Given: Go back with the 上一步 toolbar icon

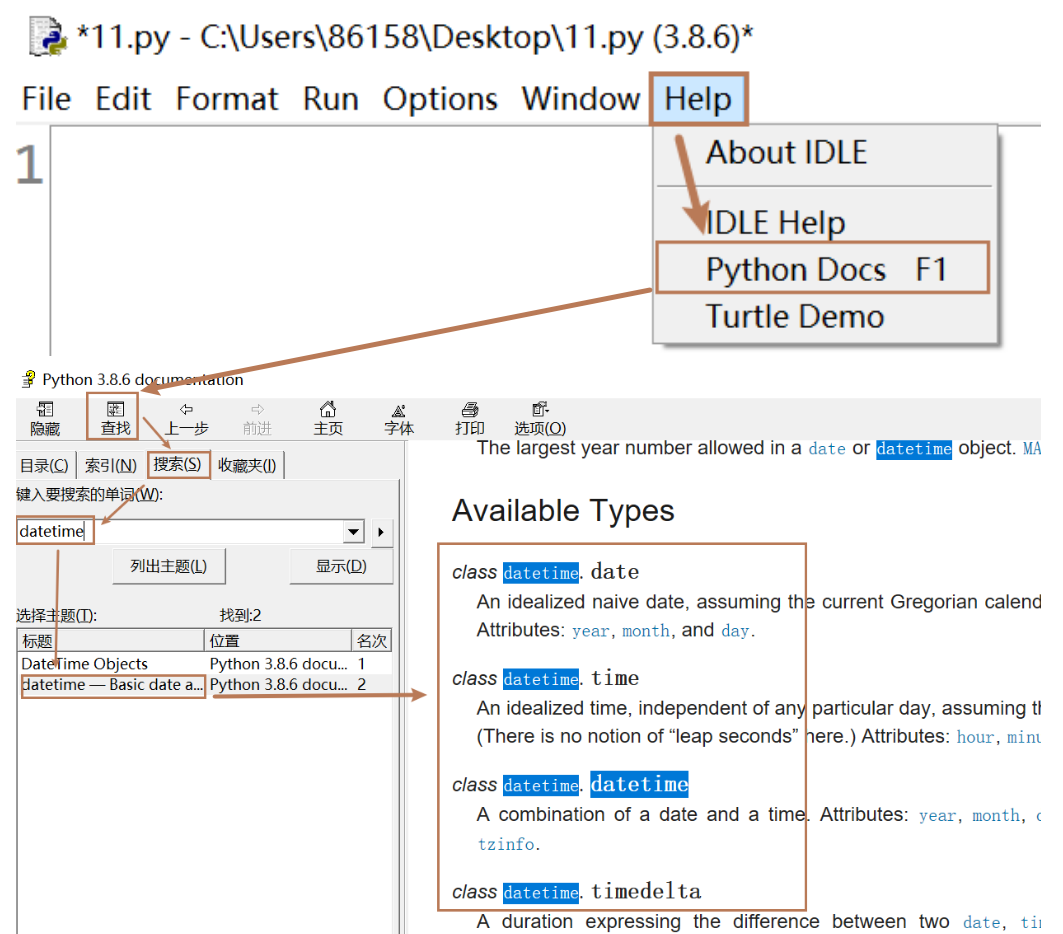Looking at the screenshot, I should [186, 418].
